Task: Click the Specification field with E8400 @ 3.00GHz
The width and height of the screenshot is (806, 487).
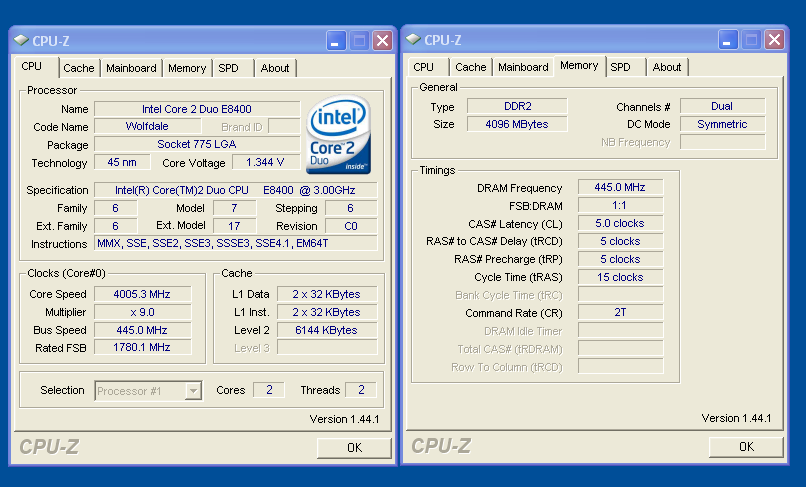Action: pos(235,190)
